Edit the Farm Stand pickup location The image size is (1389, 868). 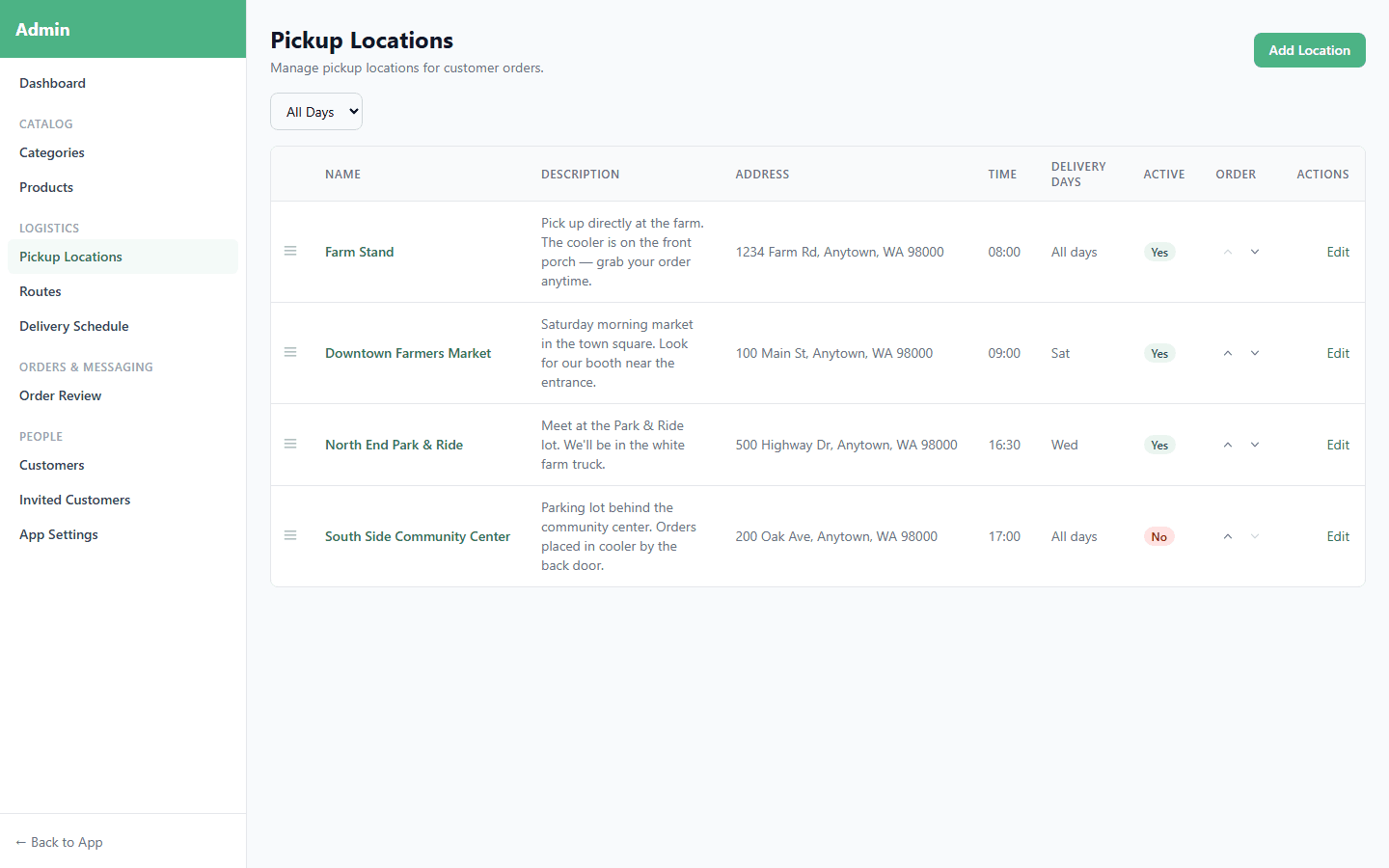point(1338,251)
